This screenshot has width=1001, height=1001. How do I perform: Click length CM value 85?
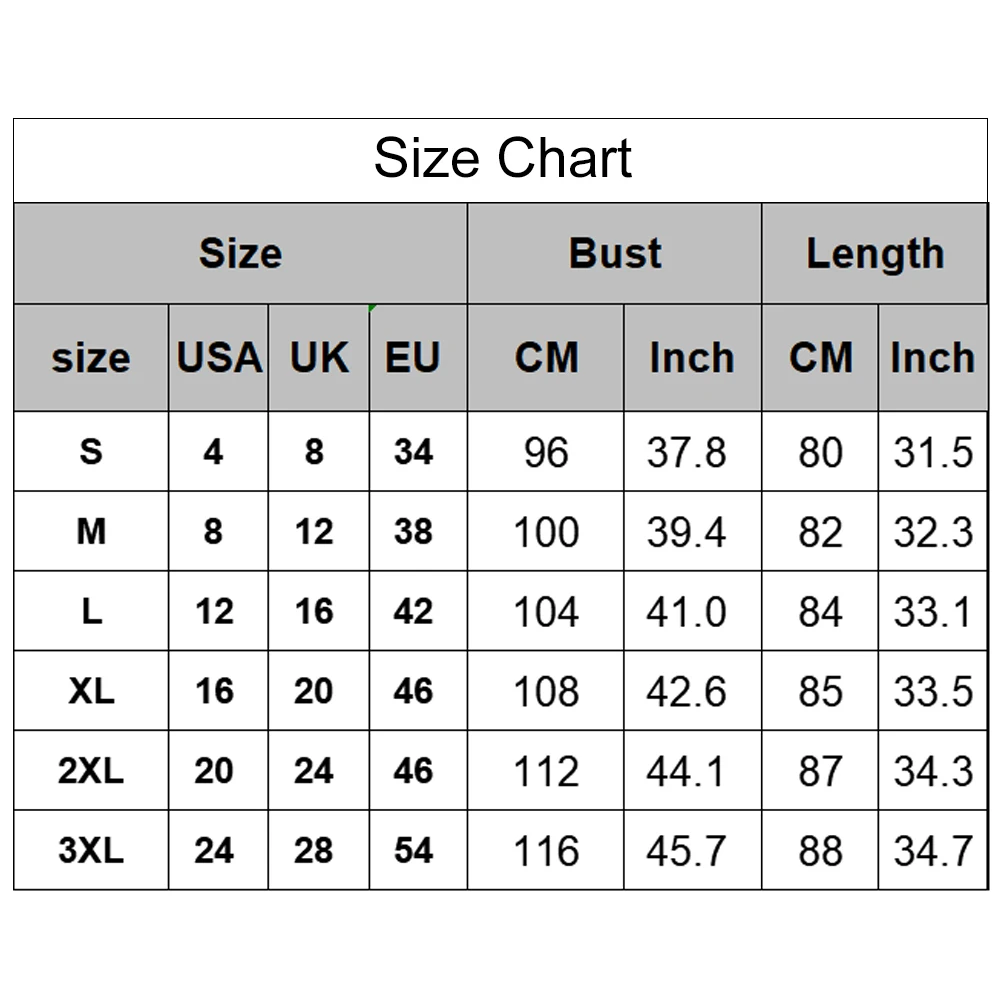[x=820, y=691]
